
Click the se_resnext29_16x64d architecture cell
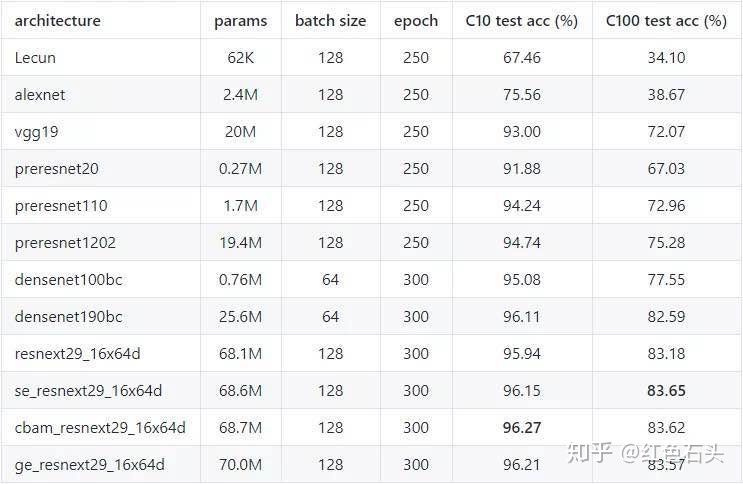point(88,390)
